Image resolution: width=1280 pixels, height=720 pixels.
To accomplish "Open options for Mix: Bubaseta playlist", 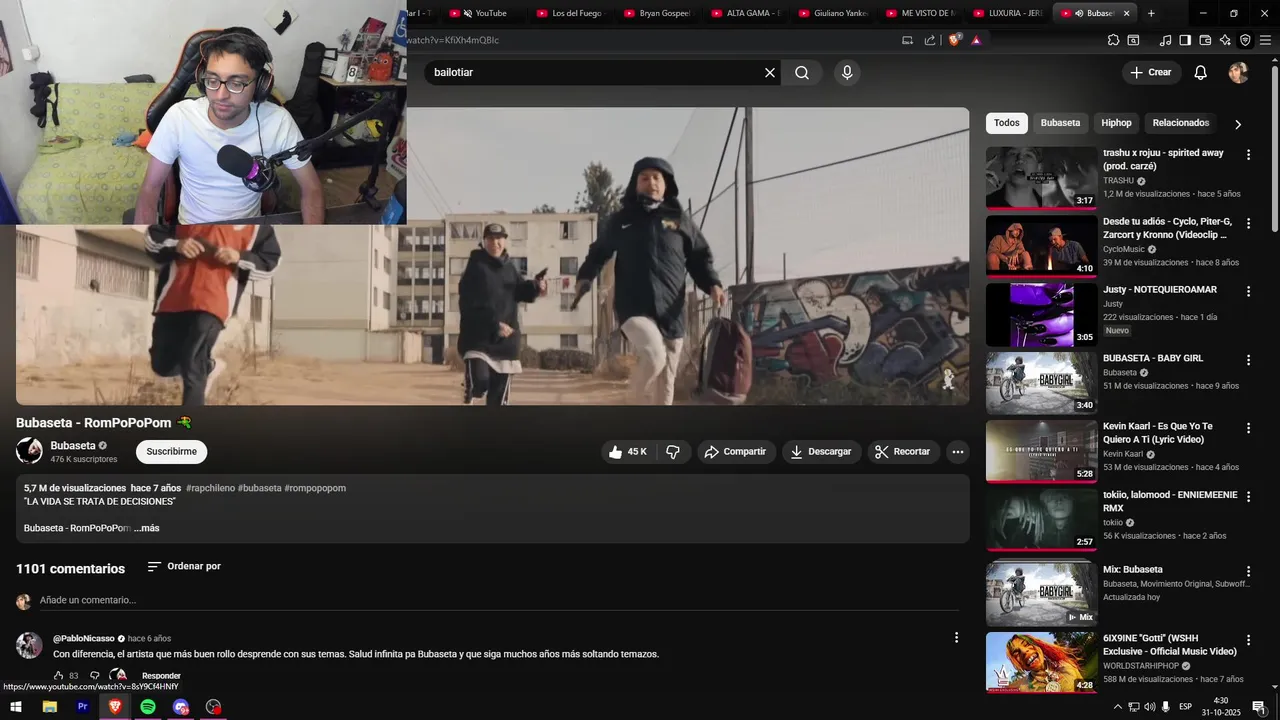I will pyautogui.click(x=1248, y=571).
